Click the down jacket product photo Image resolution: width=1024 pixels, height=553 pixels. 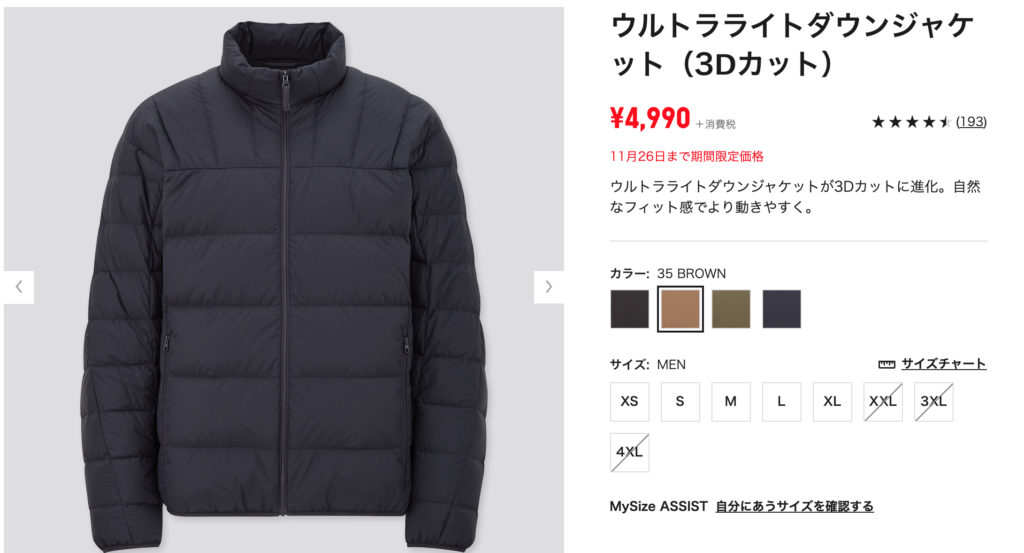point(284,281)
